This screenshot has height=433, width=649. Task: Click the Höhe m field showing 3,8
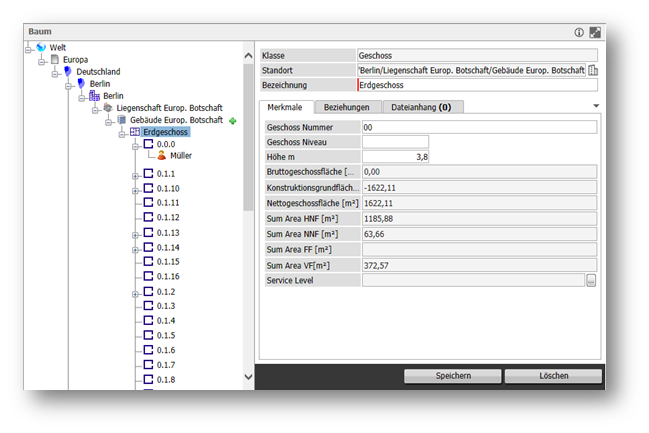coord(395,157)
